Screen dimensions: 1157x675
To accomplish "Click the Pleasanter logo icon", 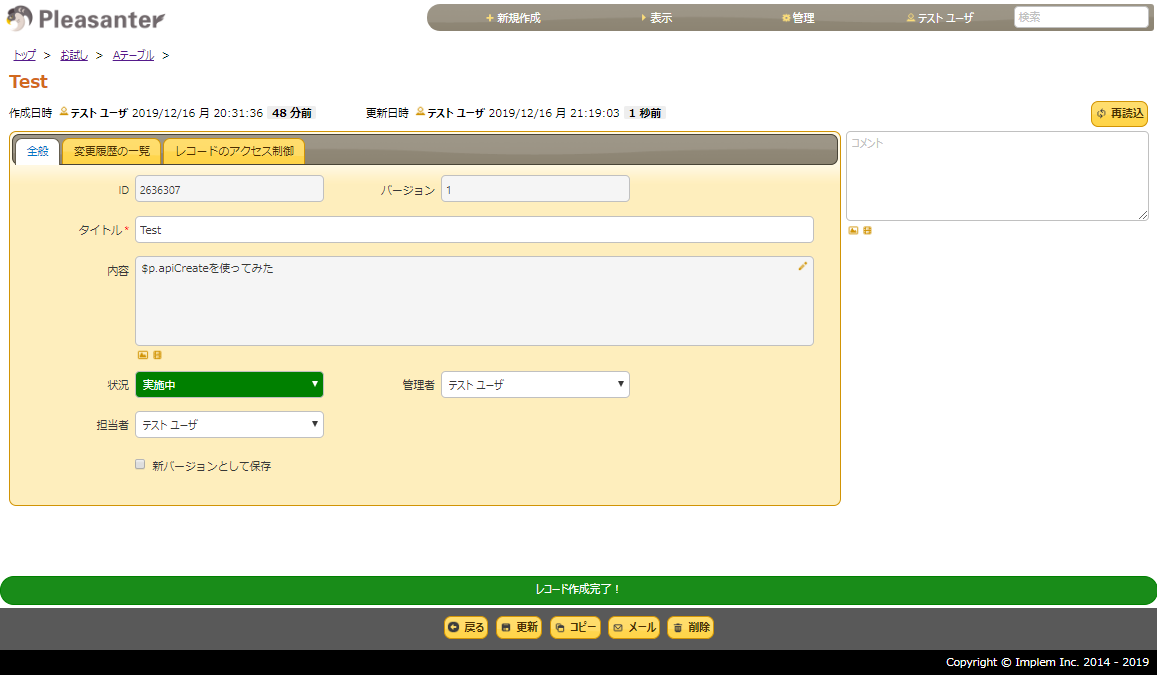I will point(18,17).
